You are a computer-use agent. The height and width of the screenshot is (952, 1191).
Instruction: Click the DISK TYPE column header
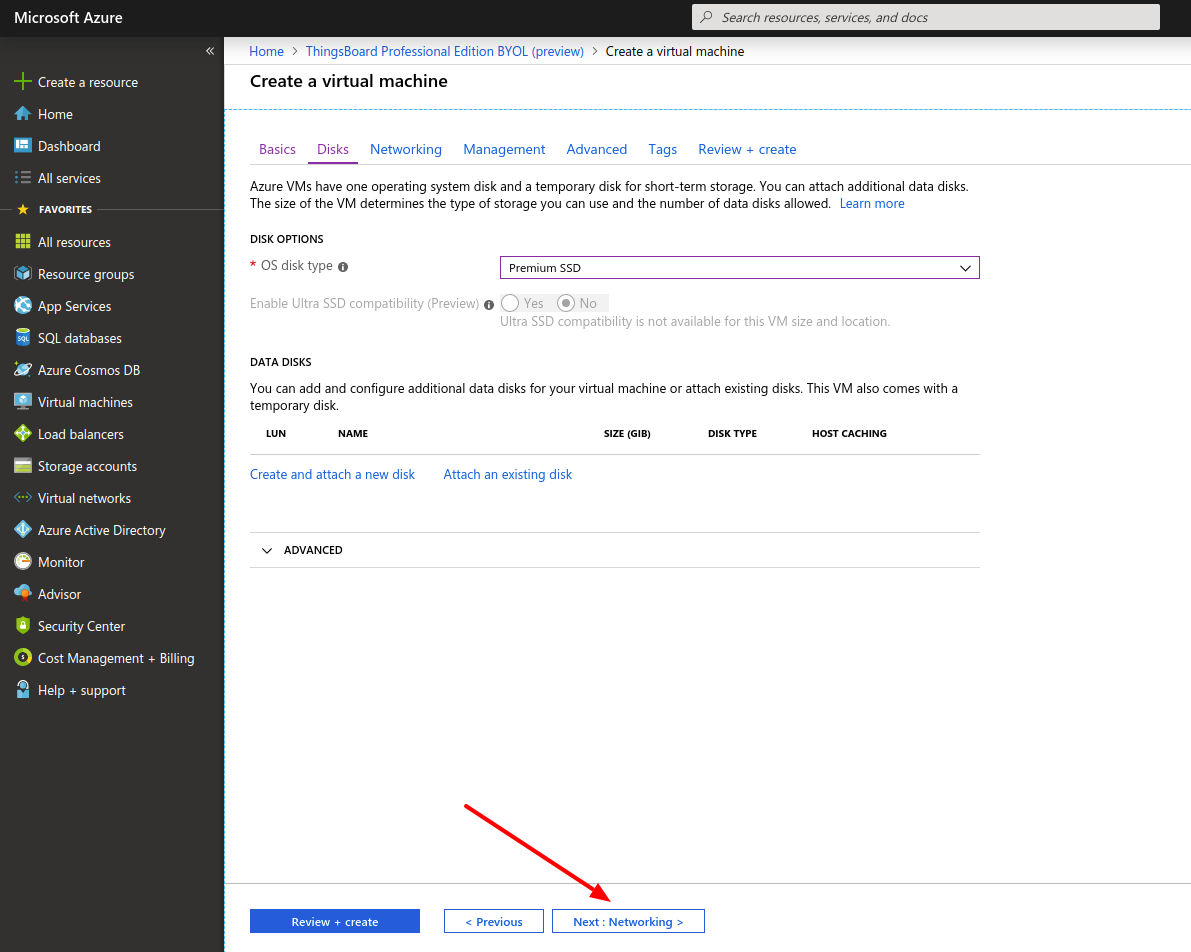click(732, 433)
